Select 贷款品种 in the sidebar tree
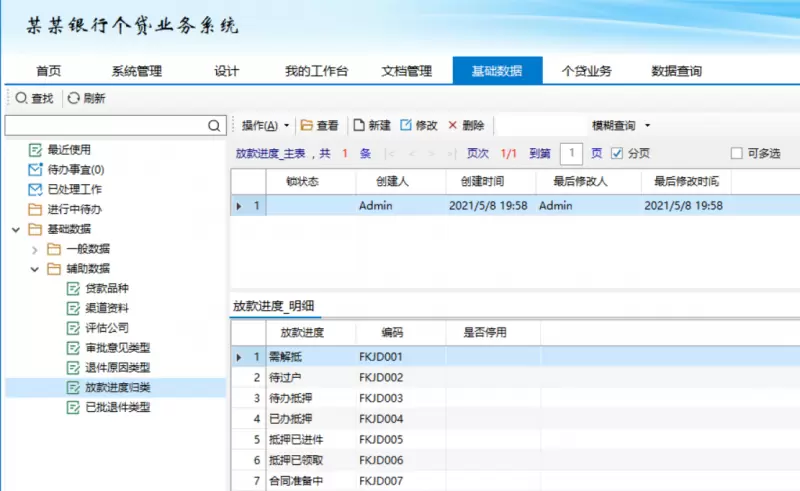 107,288
